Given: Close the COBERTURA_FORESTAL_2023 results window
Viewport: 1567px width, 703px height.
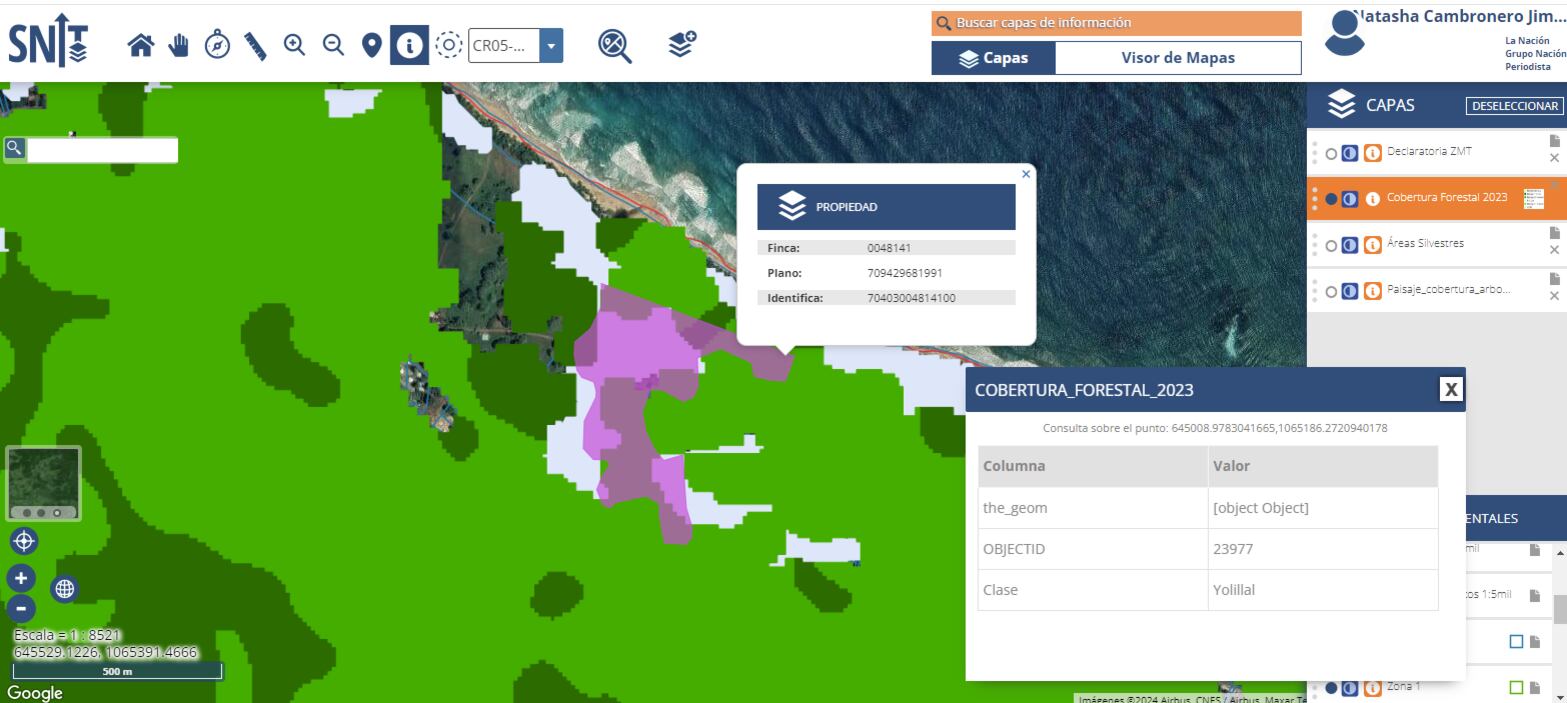Looking at the screenshot, I should click(1450, 389).
